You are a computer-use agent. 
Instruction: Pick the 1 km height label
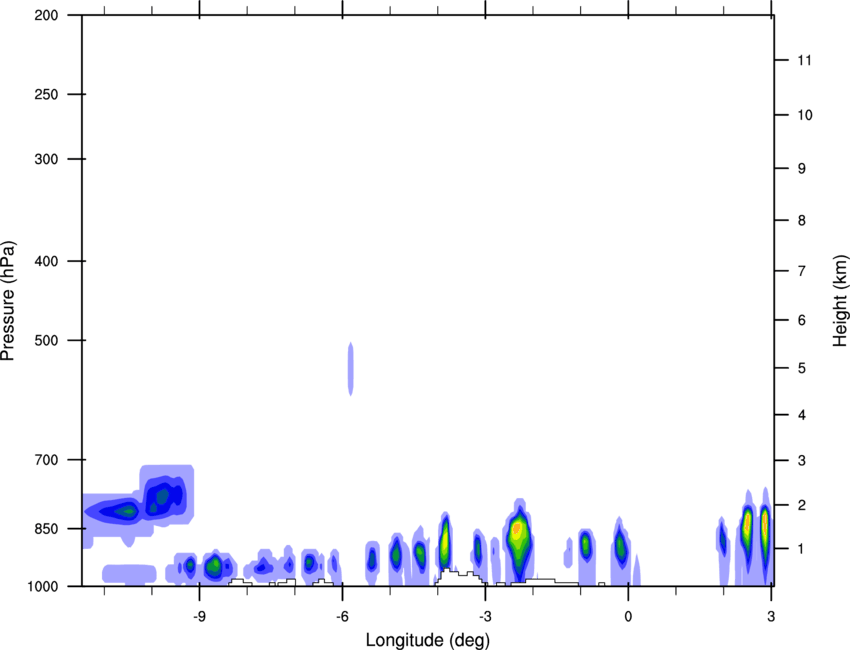801,549
